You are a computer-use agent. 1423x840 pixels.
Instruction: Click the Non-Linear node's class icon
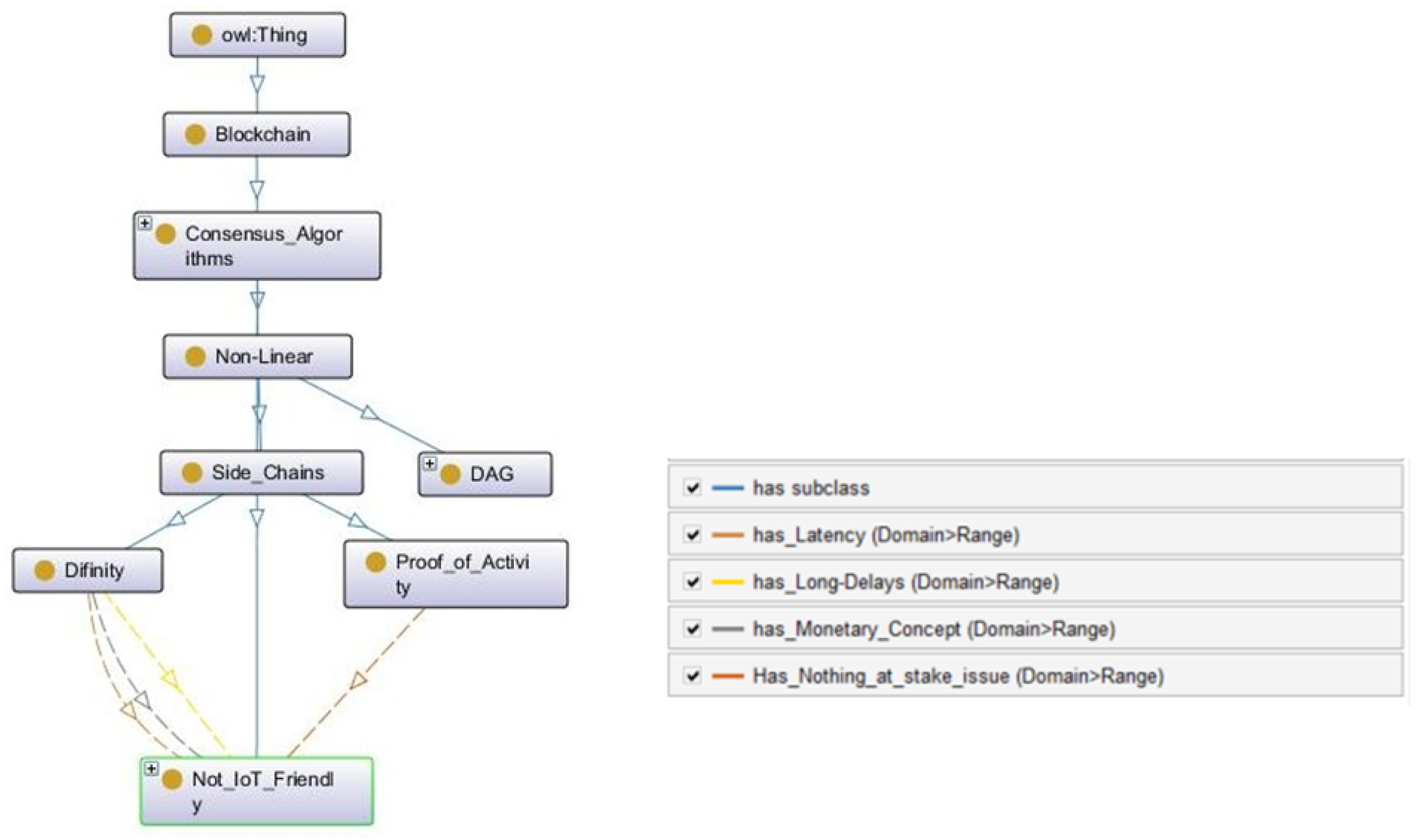tap(195, 357)
